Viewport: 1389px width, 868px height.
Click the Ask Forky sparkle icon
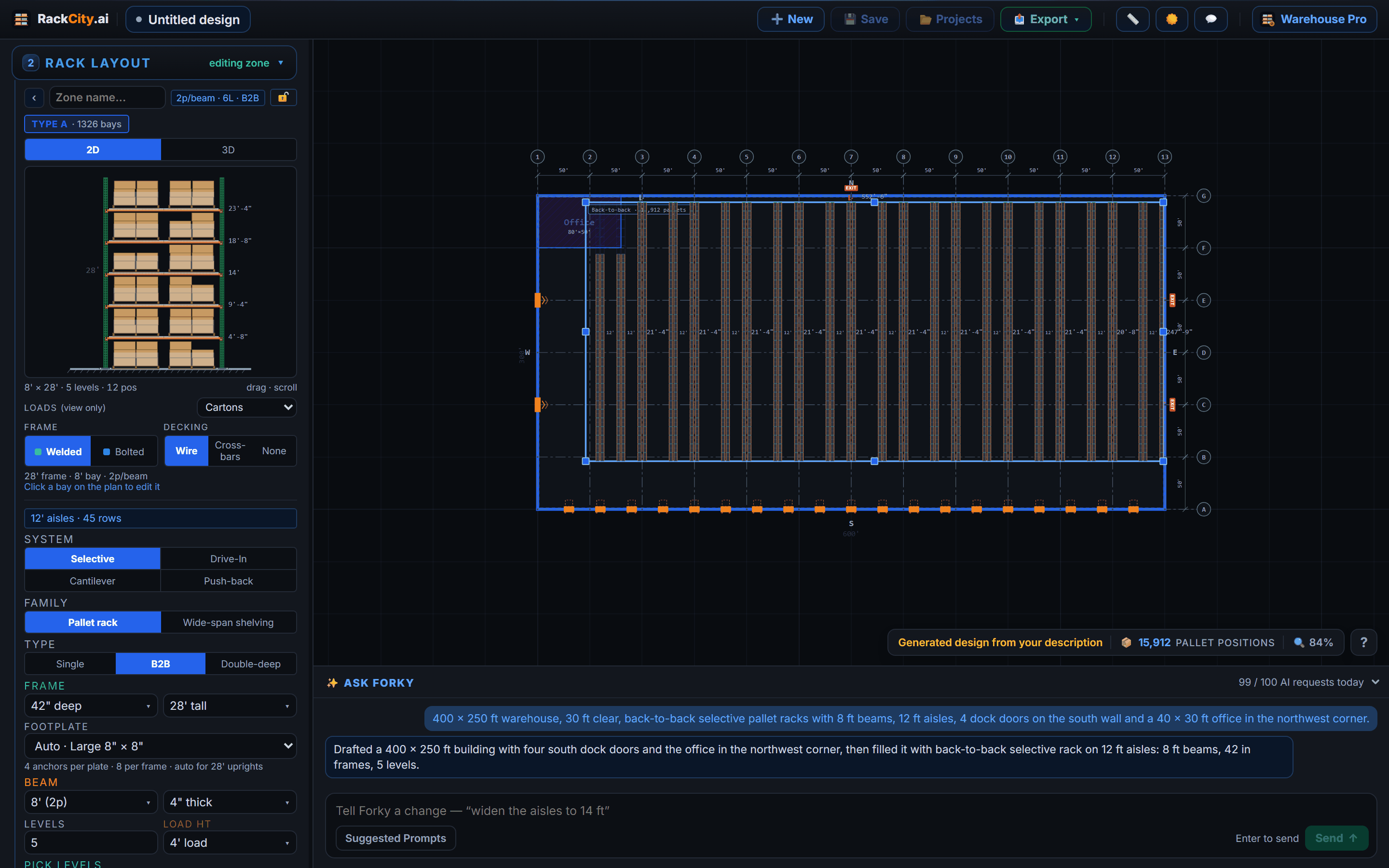pos(332,682)
